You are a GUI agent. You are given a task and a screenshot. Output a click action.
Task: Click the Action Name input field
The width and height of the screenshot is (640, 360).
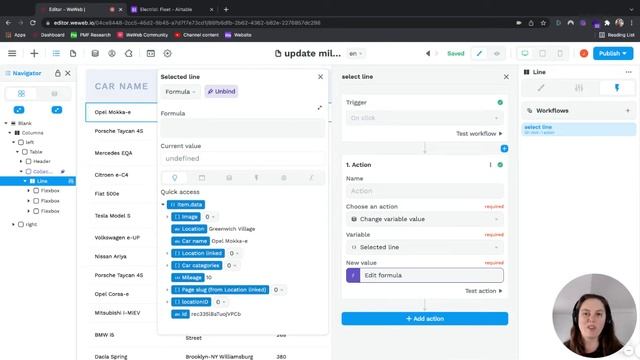424,191
